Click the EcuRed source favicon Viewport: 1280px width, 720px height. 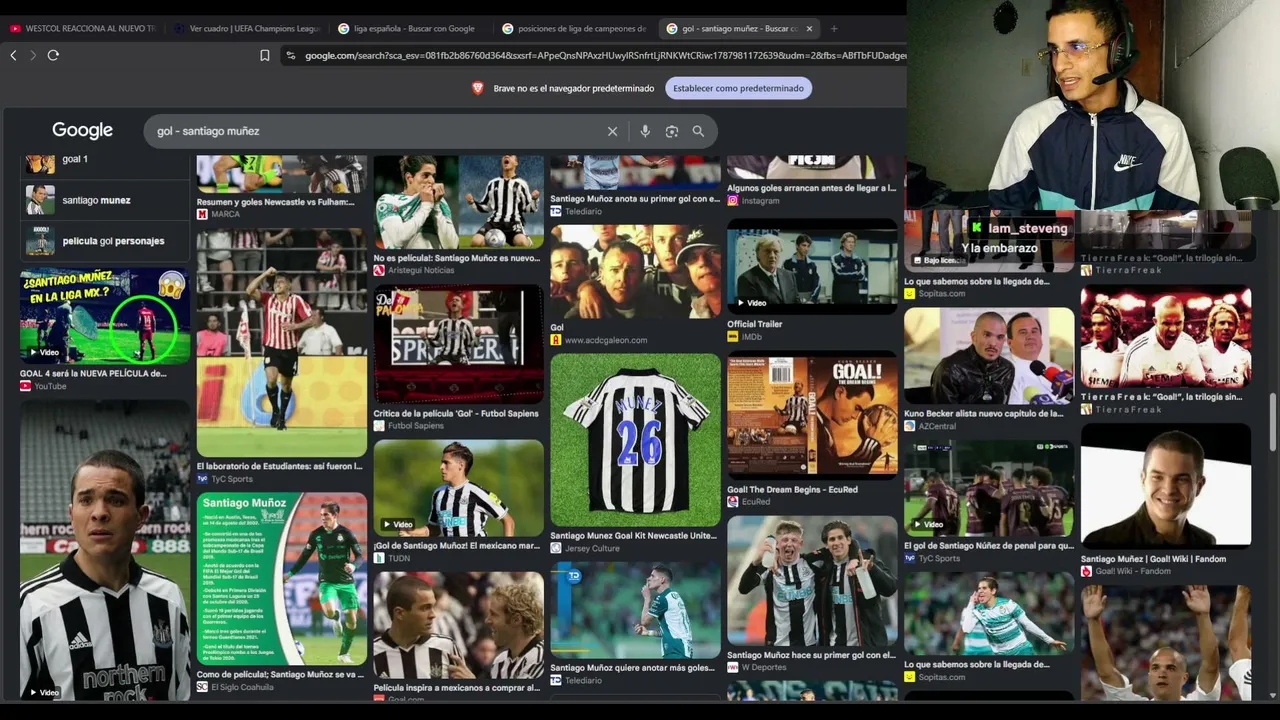click(x=733, y=502)
